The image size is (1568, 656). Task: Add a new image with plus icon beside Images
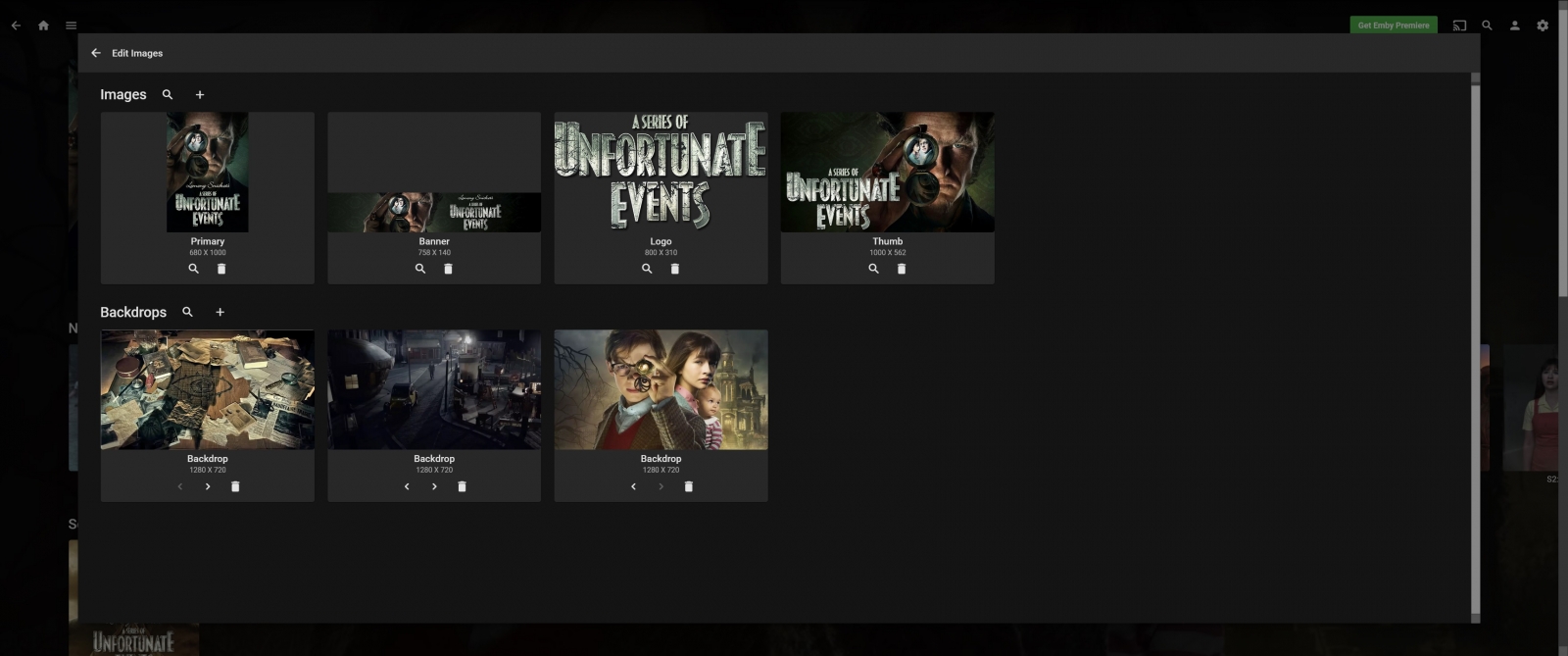click(x=200, y=95)
